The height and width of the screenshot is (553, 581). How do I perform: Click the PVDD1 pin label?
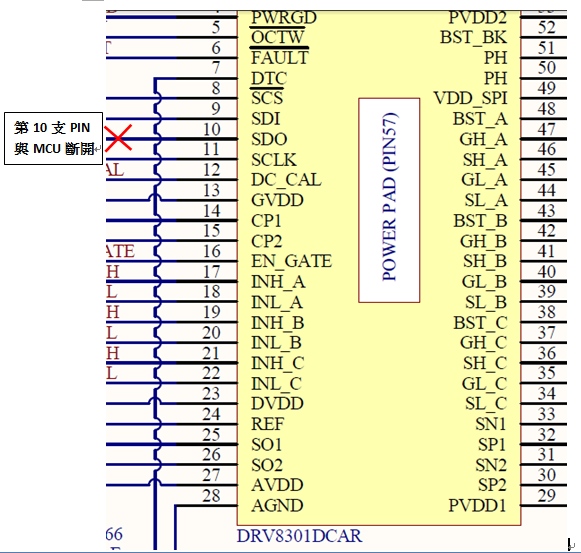pos(478,506)
